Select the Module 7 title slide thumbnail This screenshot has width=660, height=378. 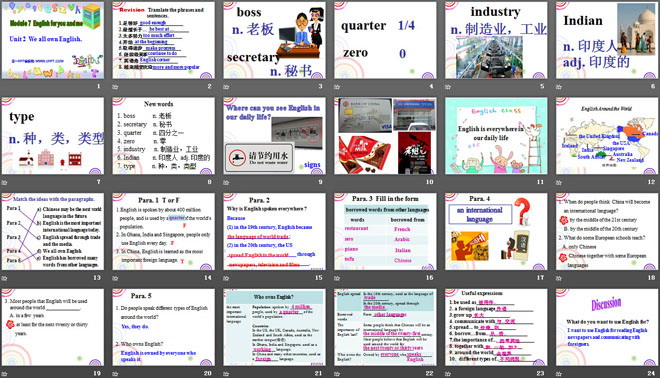click(53, 40)
